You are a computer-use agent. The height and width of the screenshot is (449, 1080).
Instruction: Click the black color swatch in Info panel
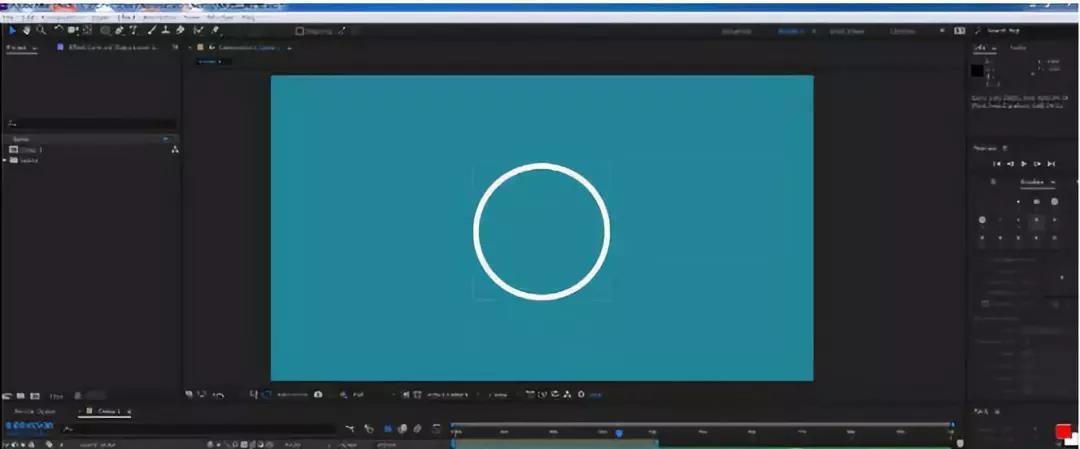[977, 70]
